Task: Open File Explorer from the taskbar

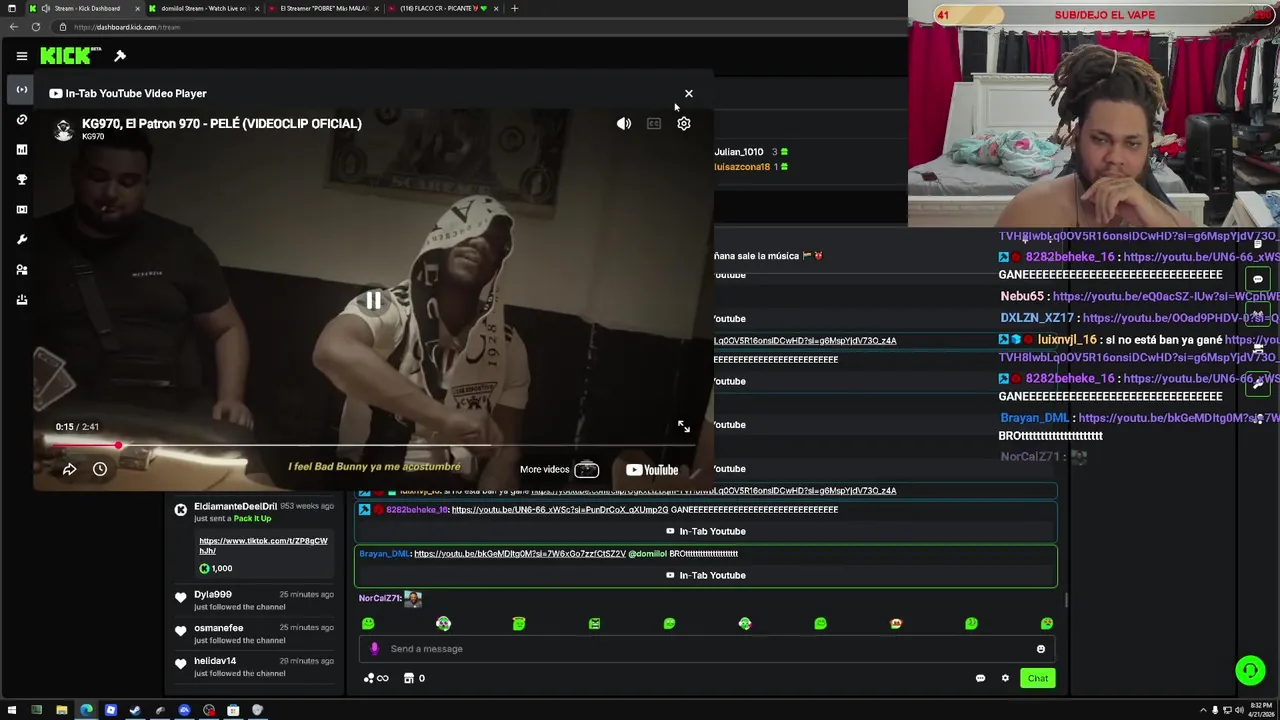Action: 61,711
